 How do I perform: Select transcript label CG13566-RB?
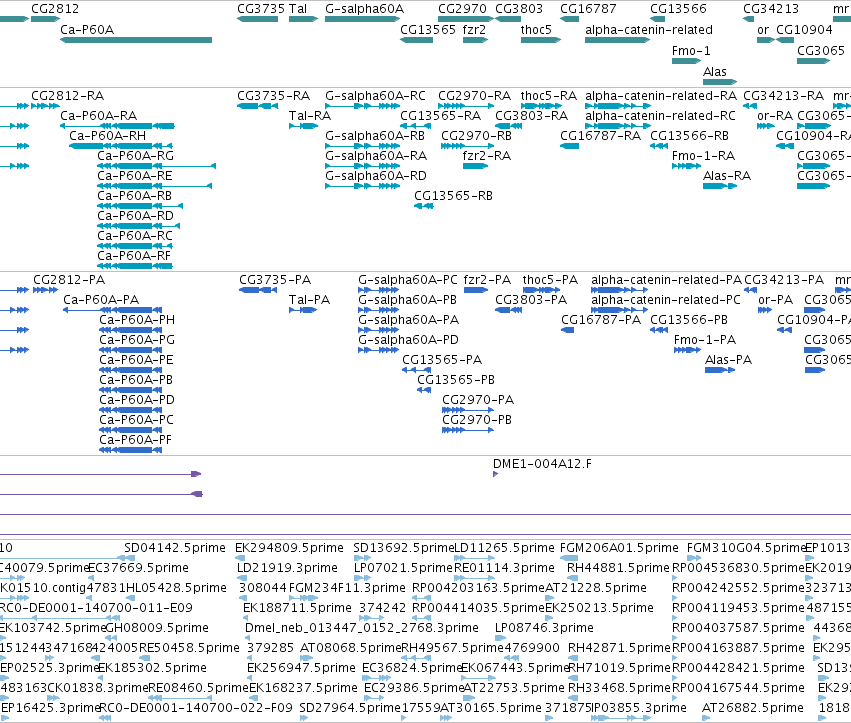pos(689,136)
